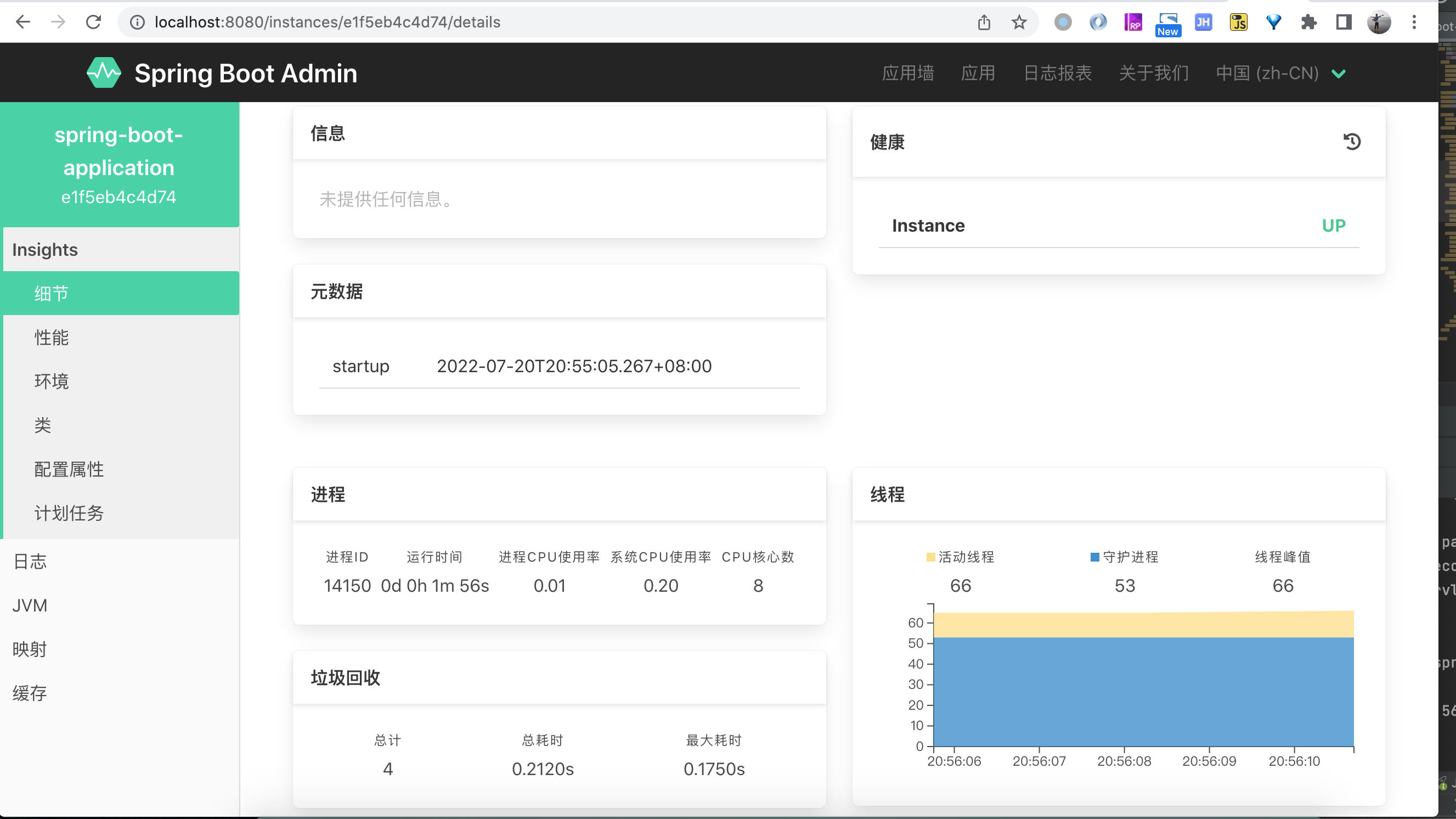The width and height of the screenshot is (1456, 819).
Task: Click the CPU核心数 value 8
Action: click(758, 585)
